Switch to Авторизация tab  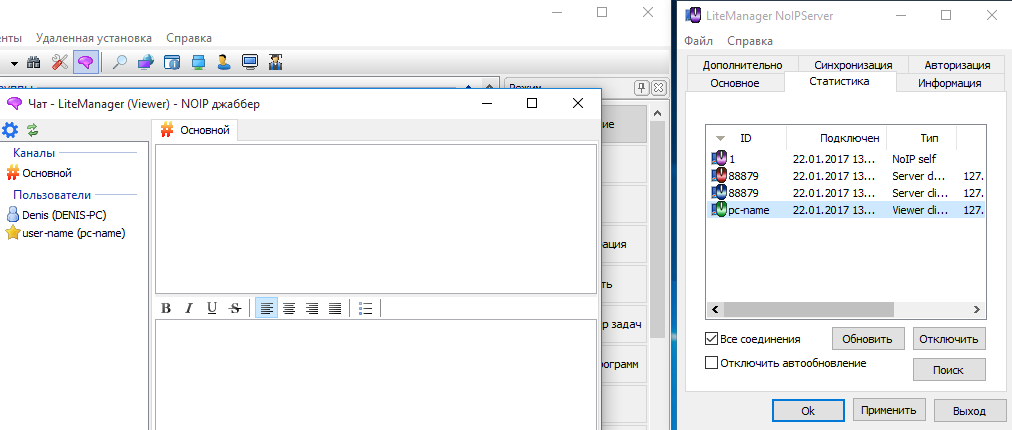coord(957,65)
